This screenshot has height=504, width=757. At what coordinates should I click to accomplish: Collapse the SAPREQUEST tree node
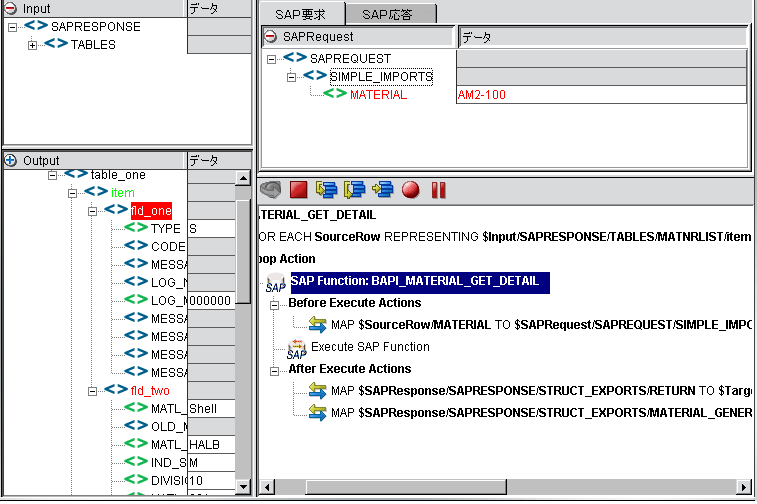click(271, 59)
